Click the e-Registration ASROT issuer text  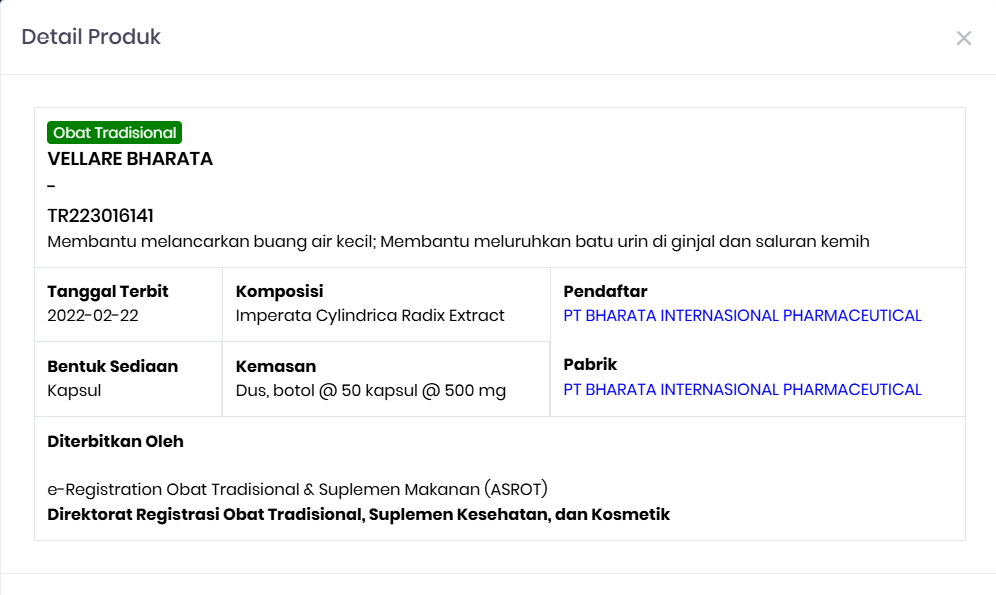point(297,489)
